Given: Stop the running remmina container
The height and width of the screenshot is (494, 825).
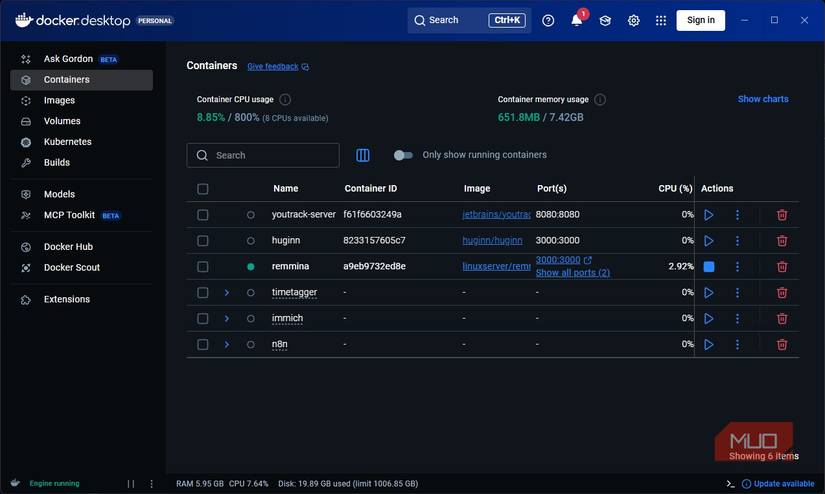Looking at the screenshot, I should (x=709, y=267).
